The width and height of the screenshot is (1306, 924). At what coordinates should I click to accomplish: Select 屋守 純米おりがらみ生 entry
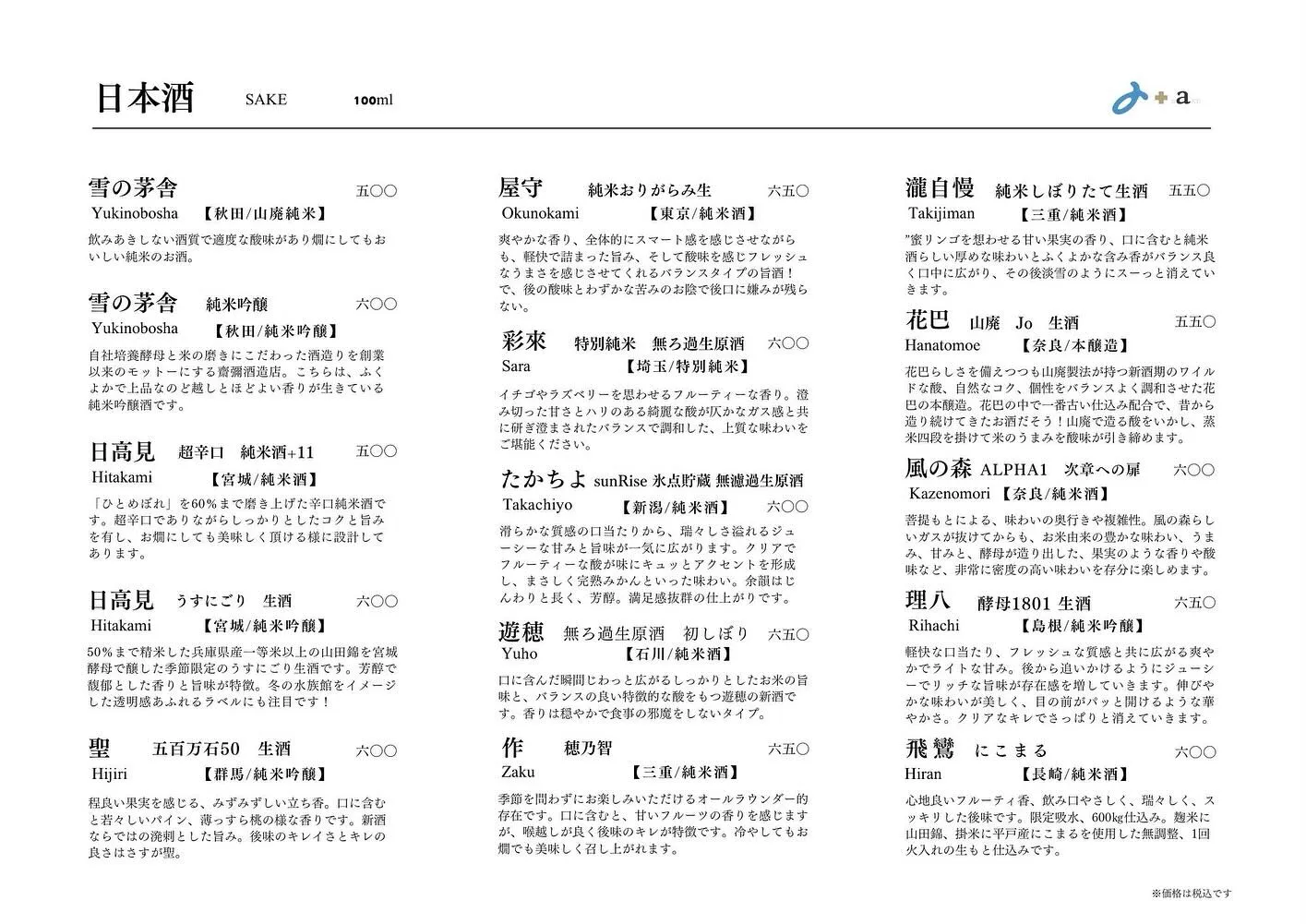[605, 189]
